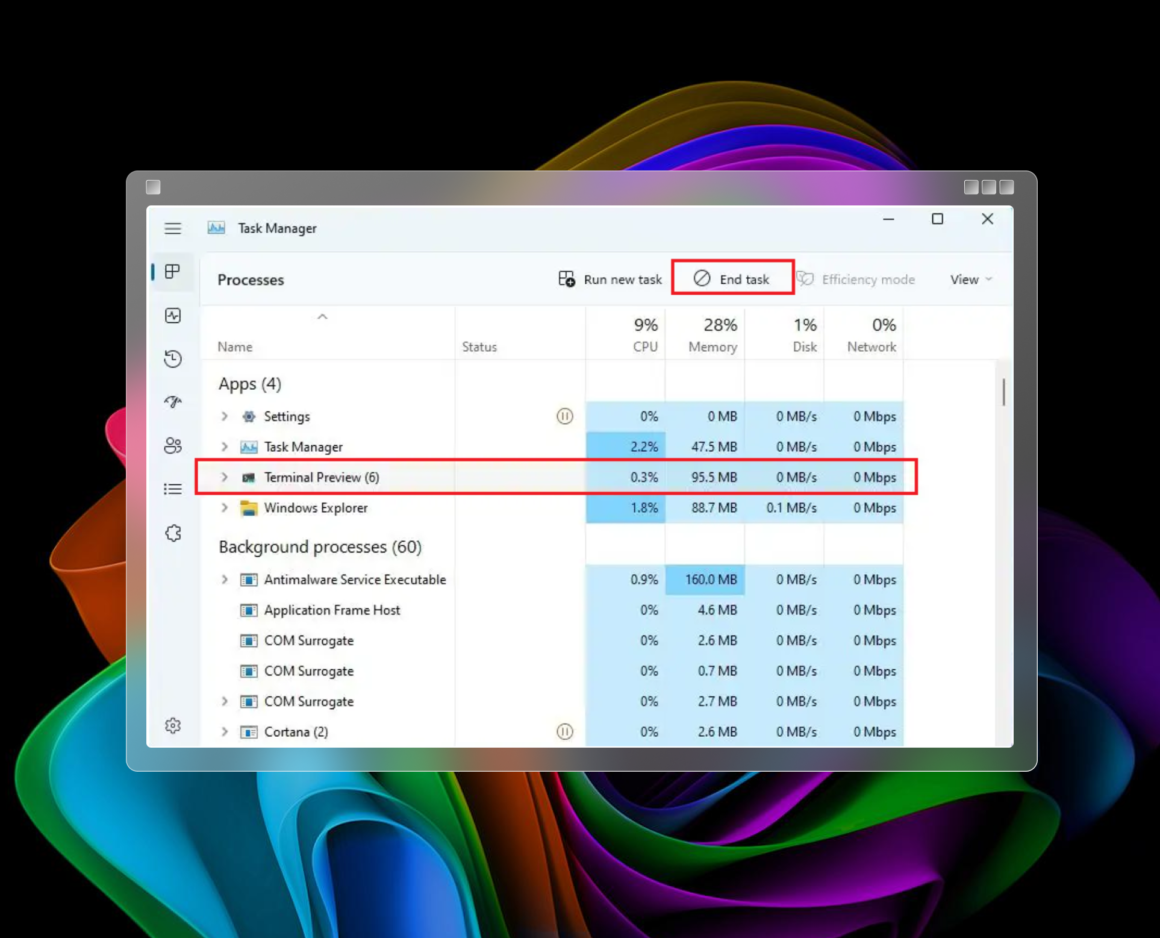Screen dimensions: 1160x938
Task: Enable Efficiency mode from the toolbar
Action: (858, 279)
